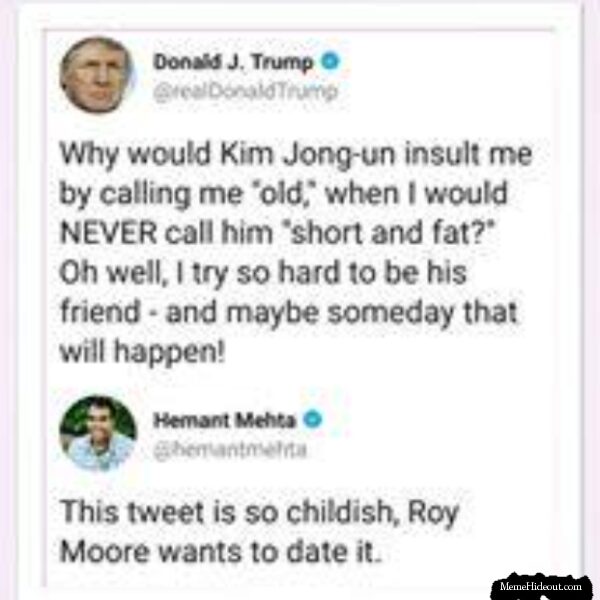Click 'Why would Kim Jong-un' first line

pos(296,155)
